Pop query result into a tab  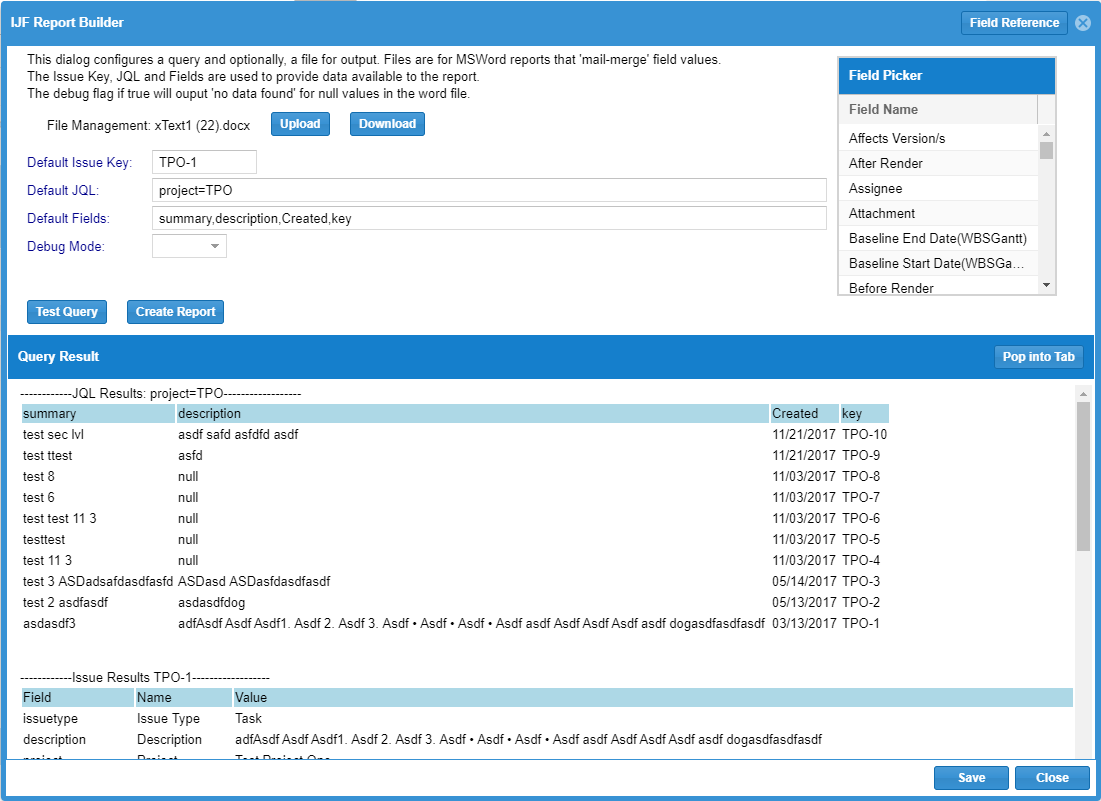1038,357
